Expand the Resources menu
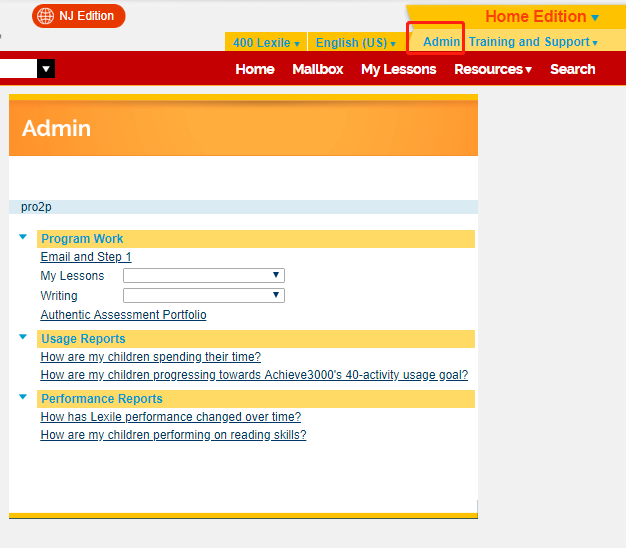The height and width of the screenshot is (548, 626). [x=493, y=69]
